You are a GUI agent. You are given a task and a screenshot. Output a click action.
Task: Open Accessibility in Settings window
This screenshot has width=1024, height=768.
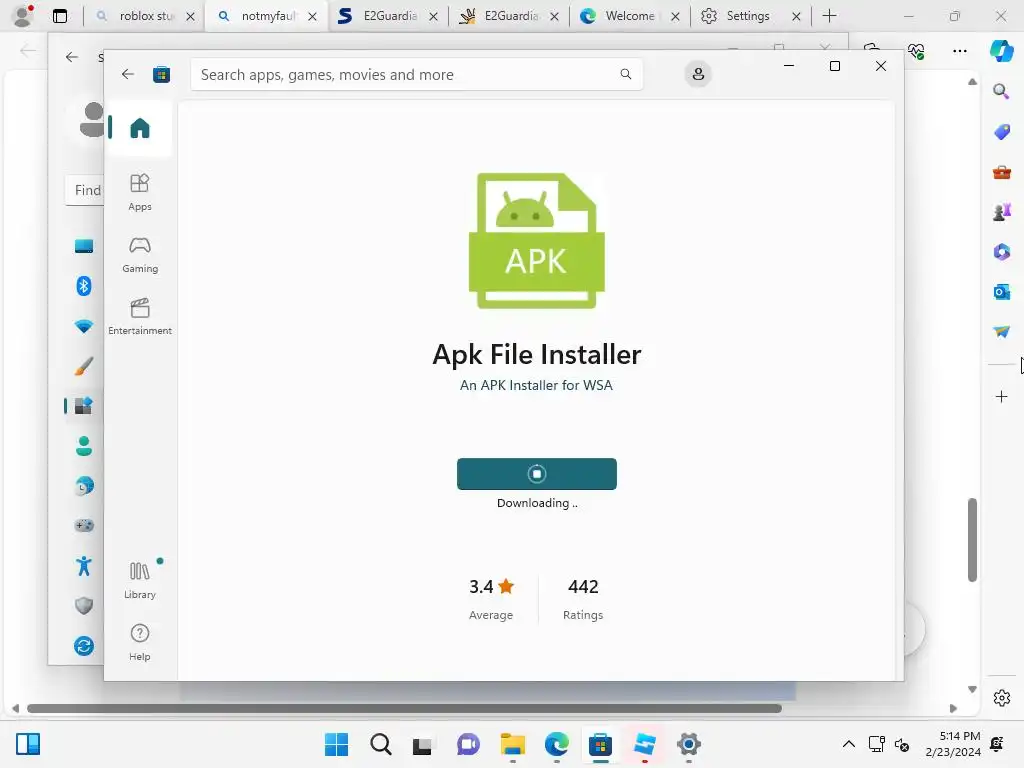[x=84, y=566]
